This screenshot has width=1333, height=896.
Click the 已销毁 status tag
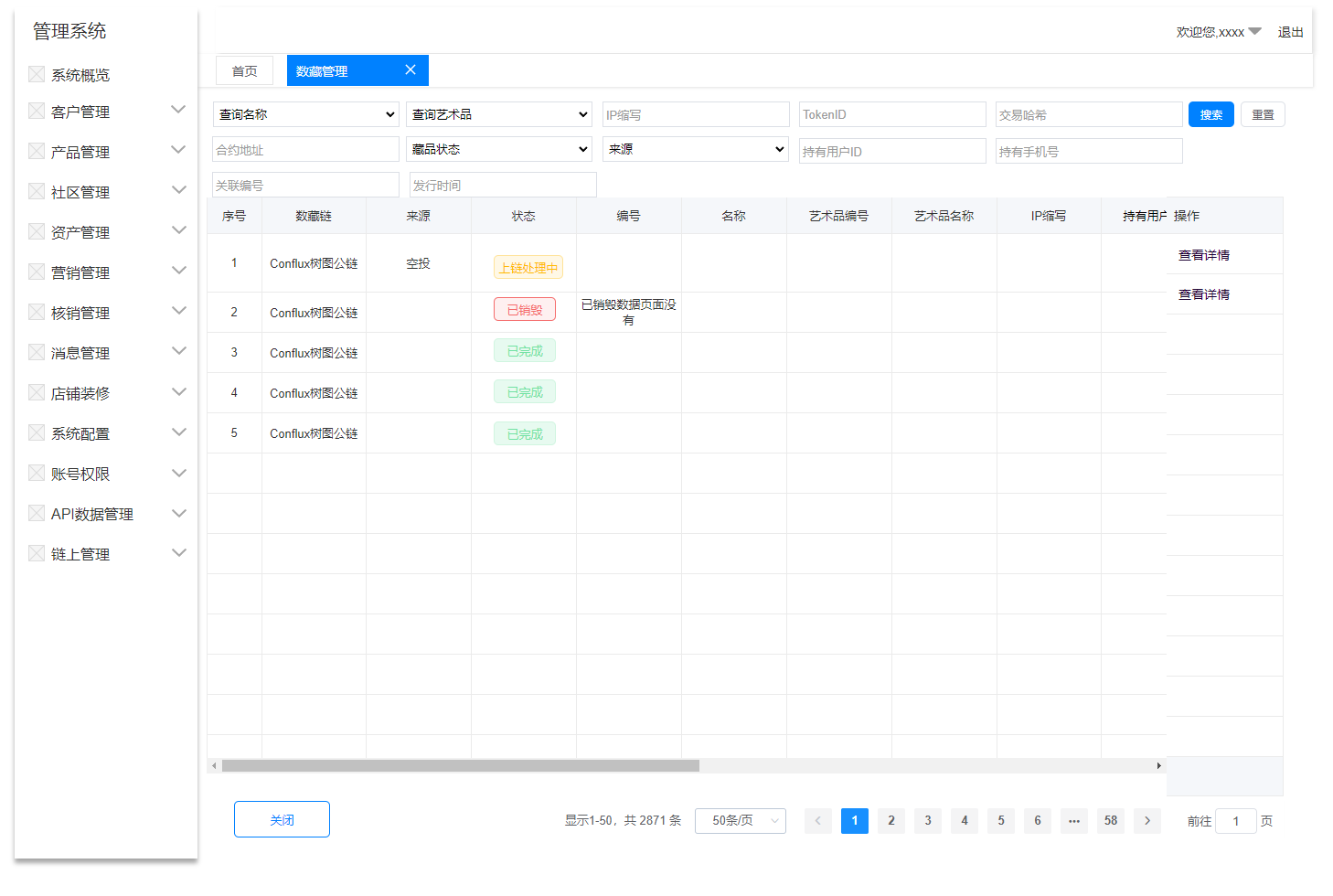pyautogui.click(x=525, y=309)
